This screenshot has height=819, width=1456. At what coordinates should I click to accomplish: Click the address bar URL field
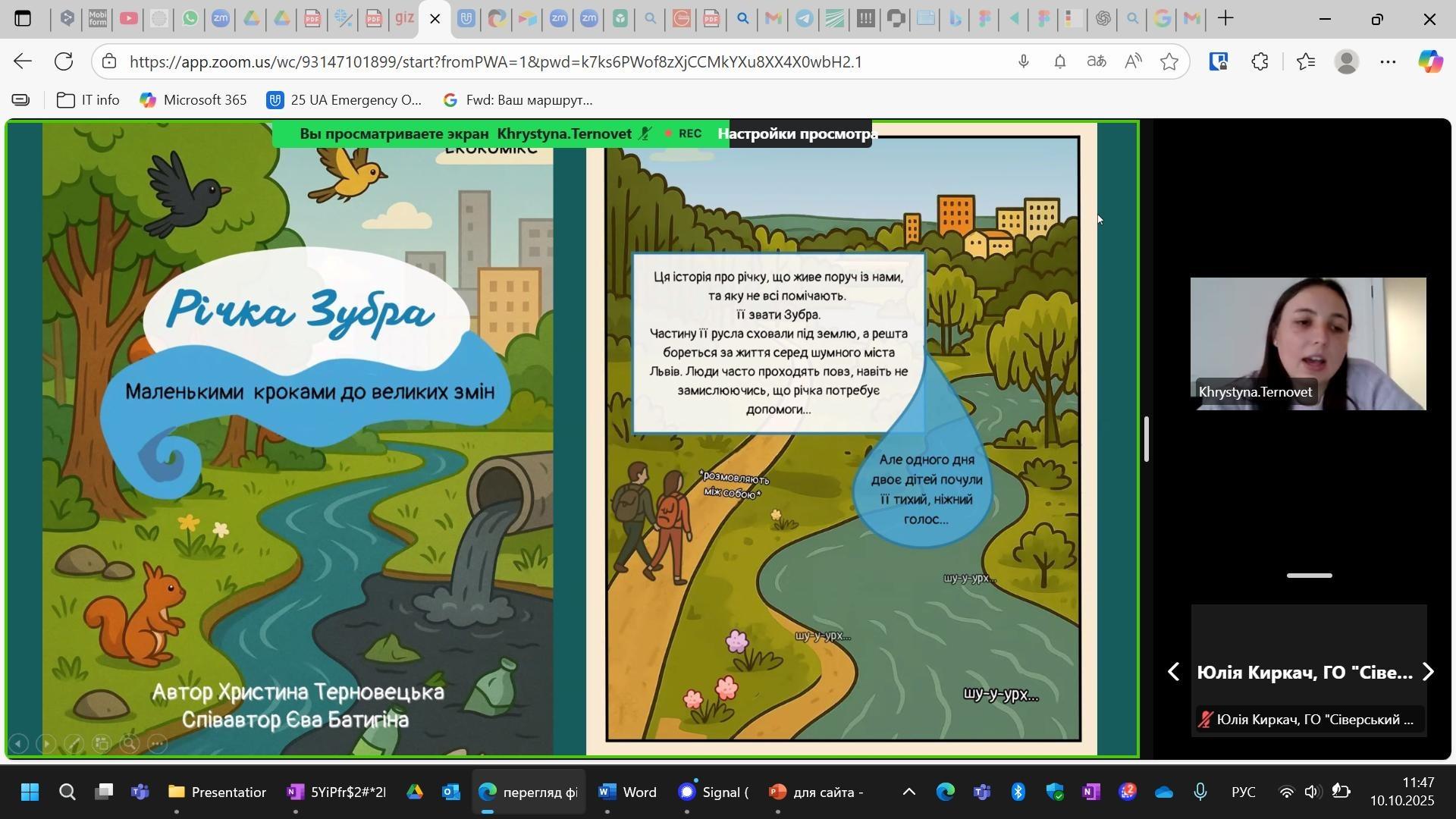coord(493,62)
